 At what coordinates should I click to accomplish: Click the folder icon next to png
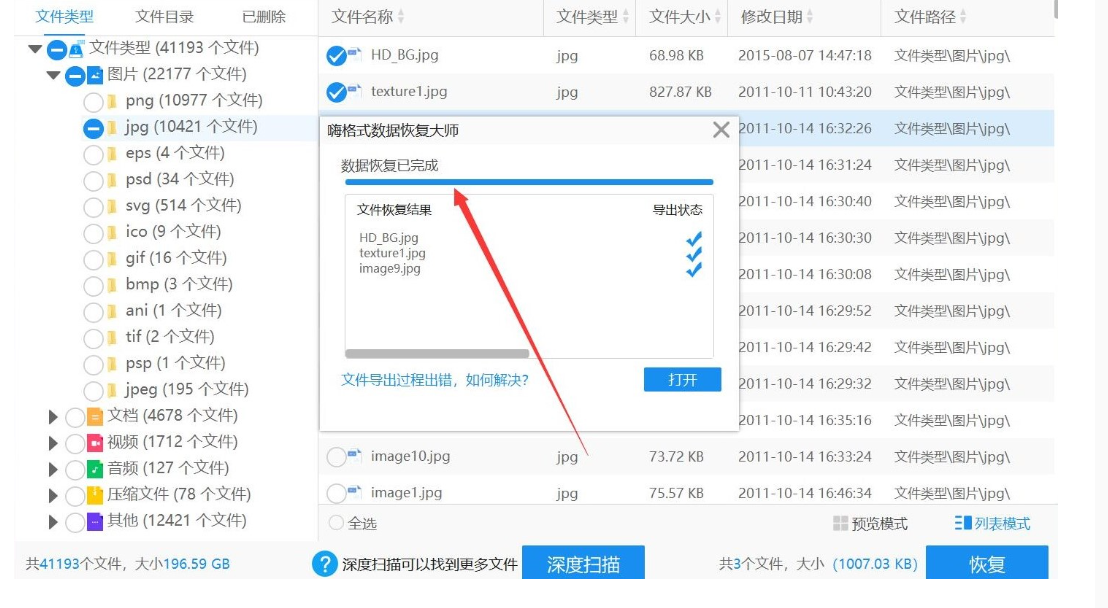pos(112,101)
